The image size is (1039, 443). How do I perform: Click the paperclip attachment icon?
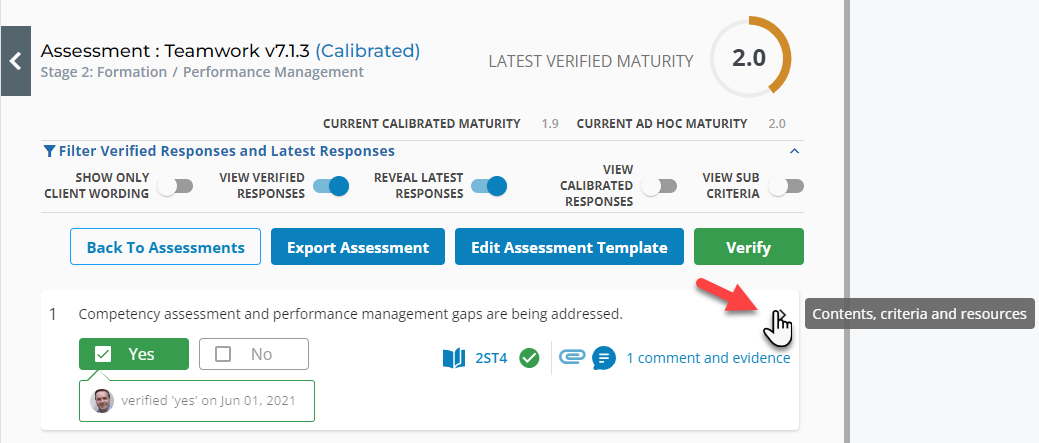click(573, 357)
